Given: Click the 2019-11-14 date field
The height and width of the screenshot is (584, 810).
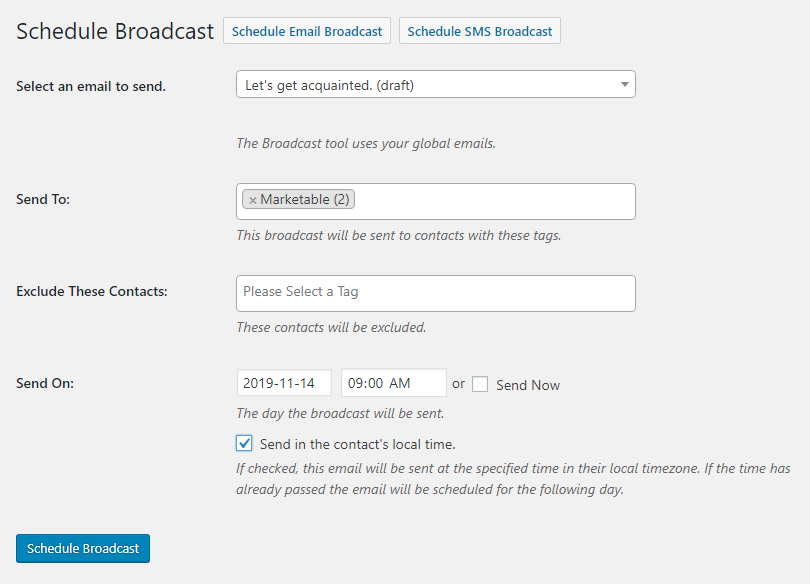Looking at the screenshot, I should tap(284, 383).
